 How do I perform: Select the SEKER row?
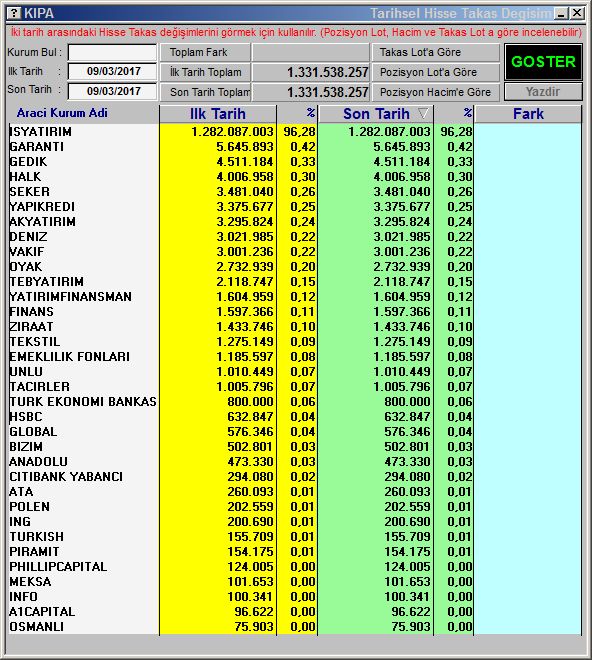[295, 192]
